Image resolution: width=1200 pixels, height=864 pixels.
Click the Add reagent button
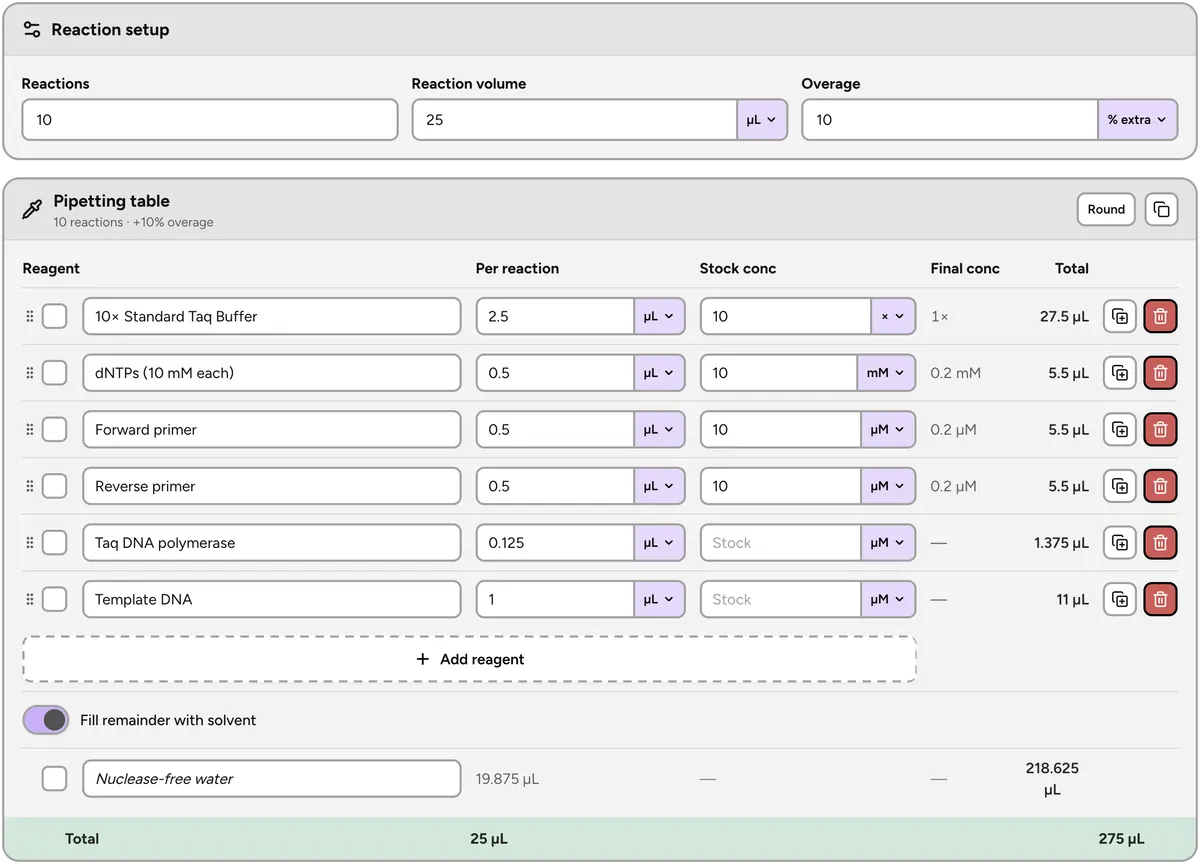coord(469,659)
